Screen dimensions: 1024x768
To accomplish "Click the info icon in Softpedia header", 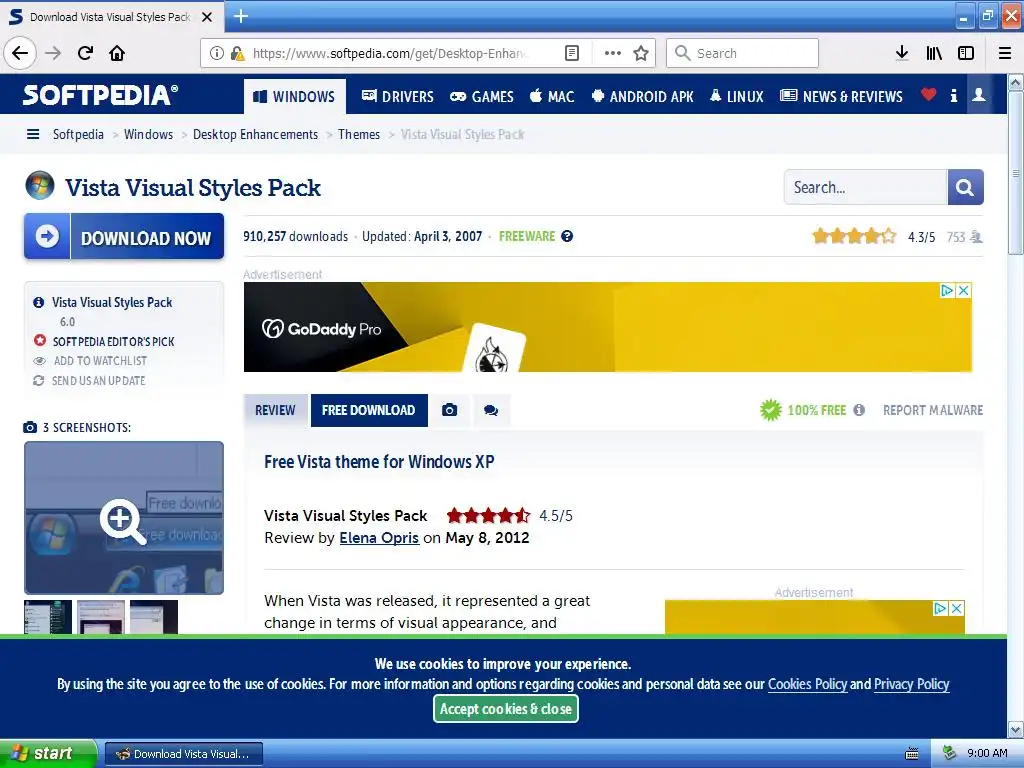I will 953,96.
